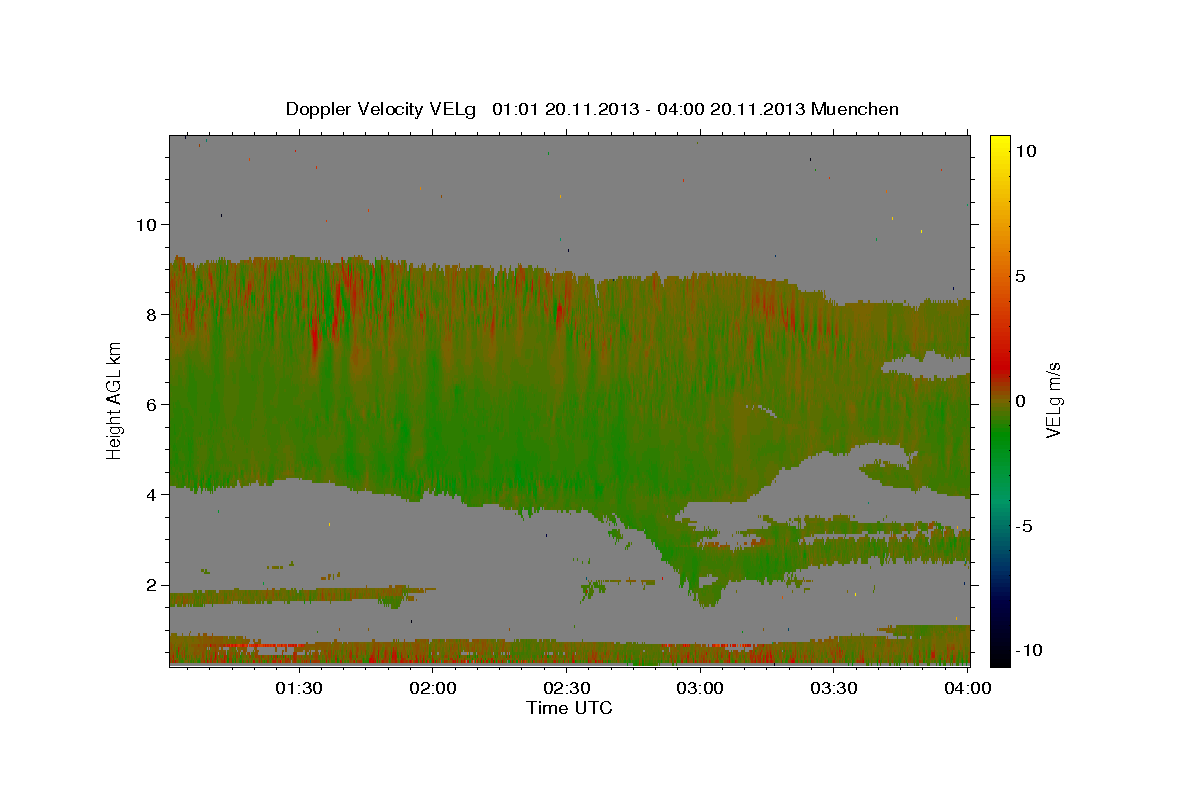Click the plot title "Doppler Velocity VELg"
Viewport: 1200px width, 800px height.
[380, 109]
